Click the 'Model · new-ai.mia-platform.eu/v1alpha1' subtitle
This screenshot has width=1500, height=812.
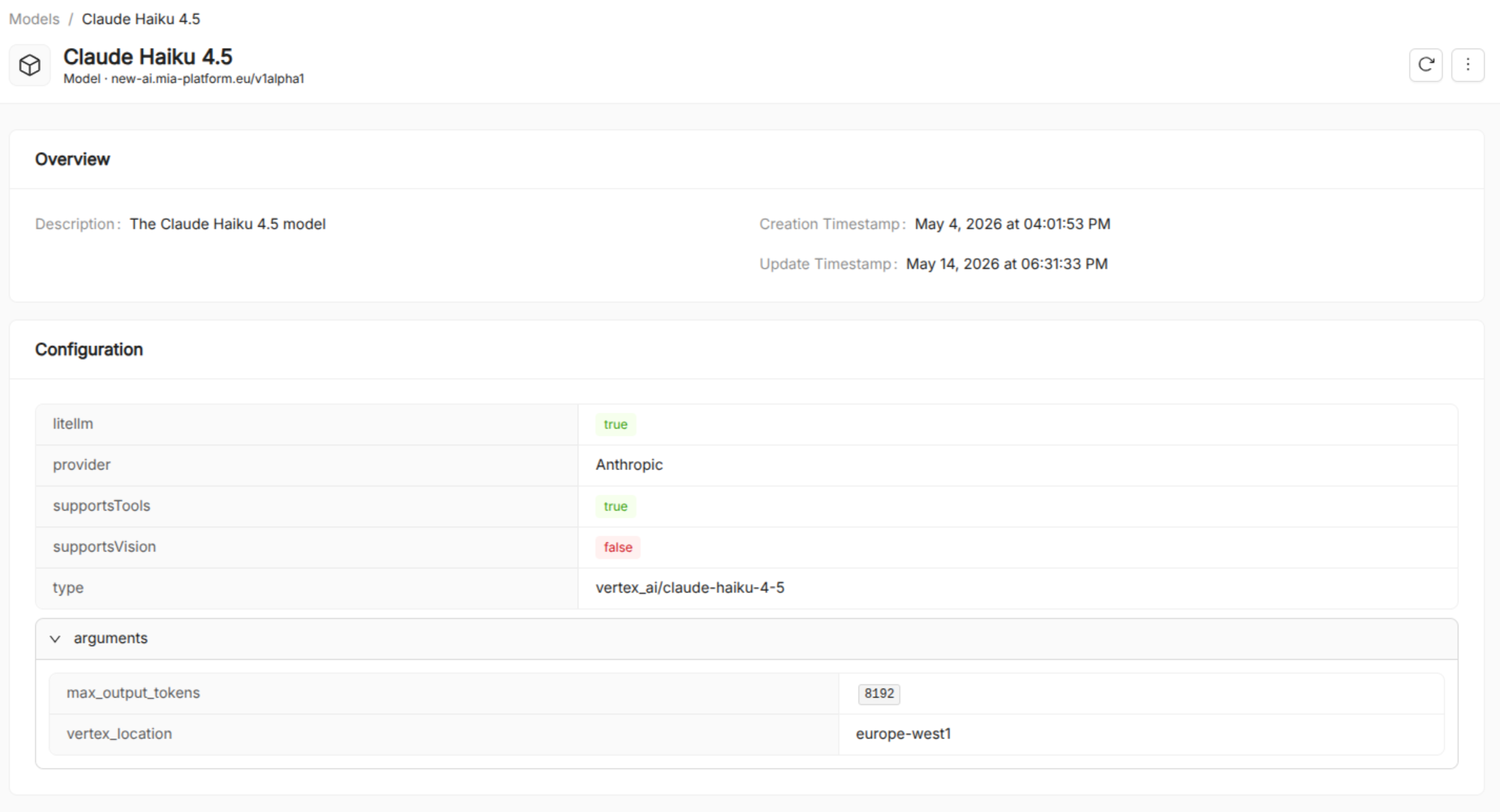[x=184, y=78]
